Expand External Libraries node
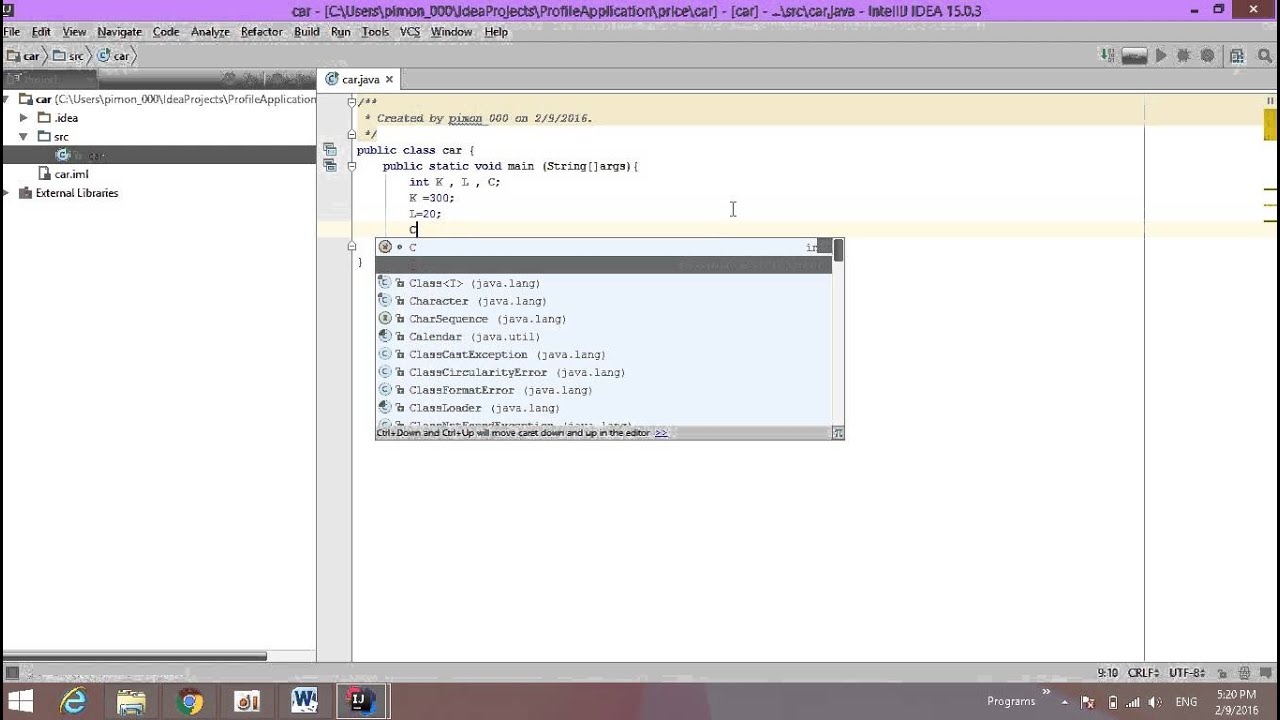 [x=8, y=193]
